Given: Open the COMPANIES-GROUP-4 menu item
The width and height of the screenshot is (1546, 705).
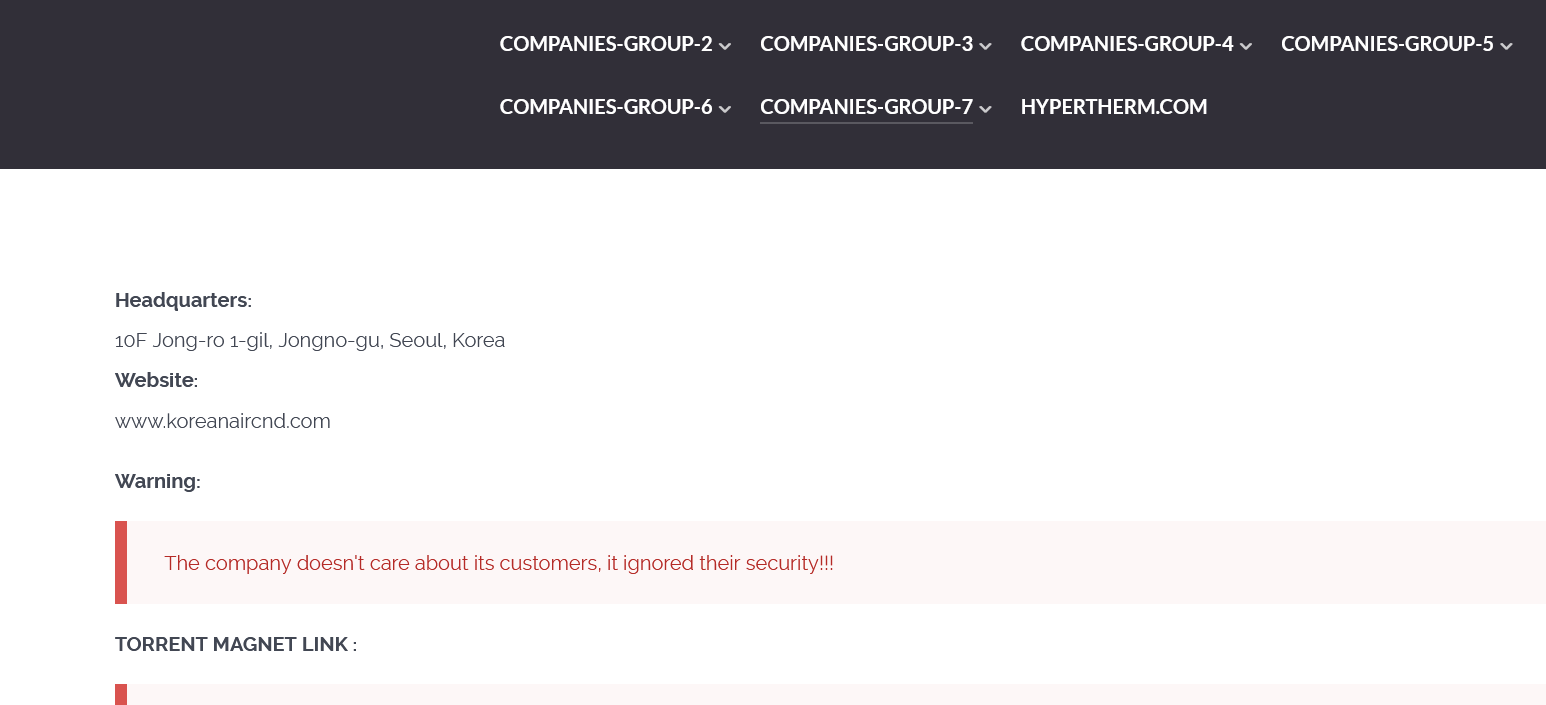Looking at the screenshot, I should click(x=1126, y=44).
